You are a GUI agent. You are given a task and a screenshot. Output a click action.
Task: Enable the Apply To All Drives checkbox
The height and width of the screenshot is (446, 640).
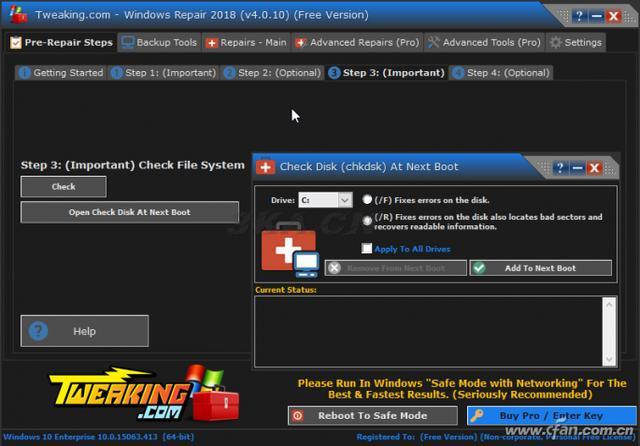click(367, 248)
